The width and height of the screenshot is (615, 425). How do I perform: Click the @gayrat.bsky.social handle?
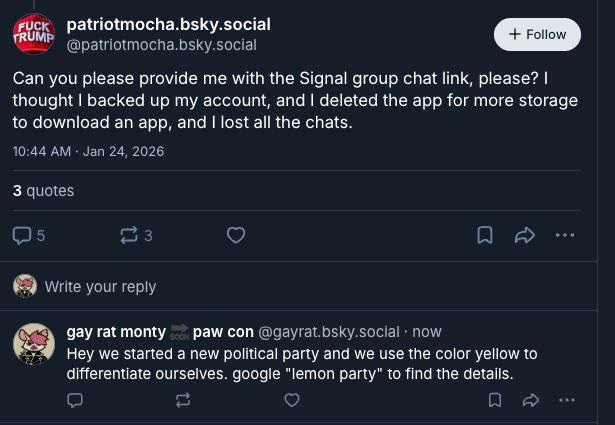click(329, 331)
